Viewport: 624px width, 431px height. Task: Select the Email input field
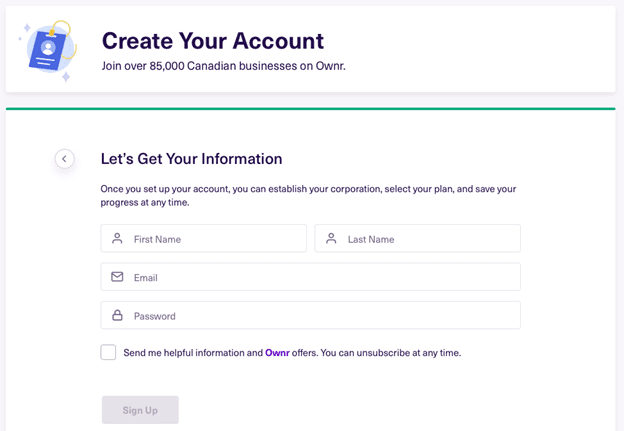310,277
